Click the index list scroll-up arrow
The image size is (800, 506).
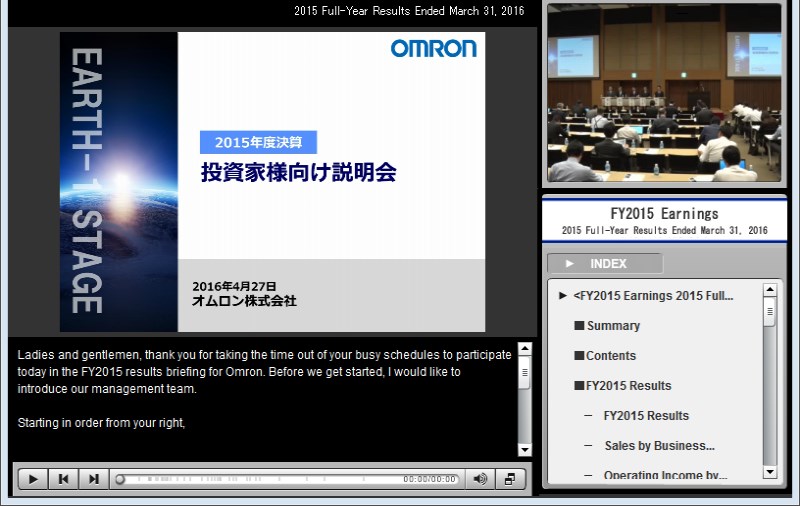[770, 290]
